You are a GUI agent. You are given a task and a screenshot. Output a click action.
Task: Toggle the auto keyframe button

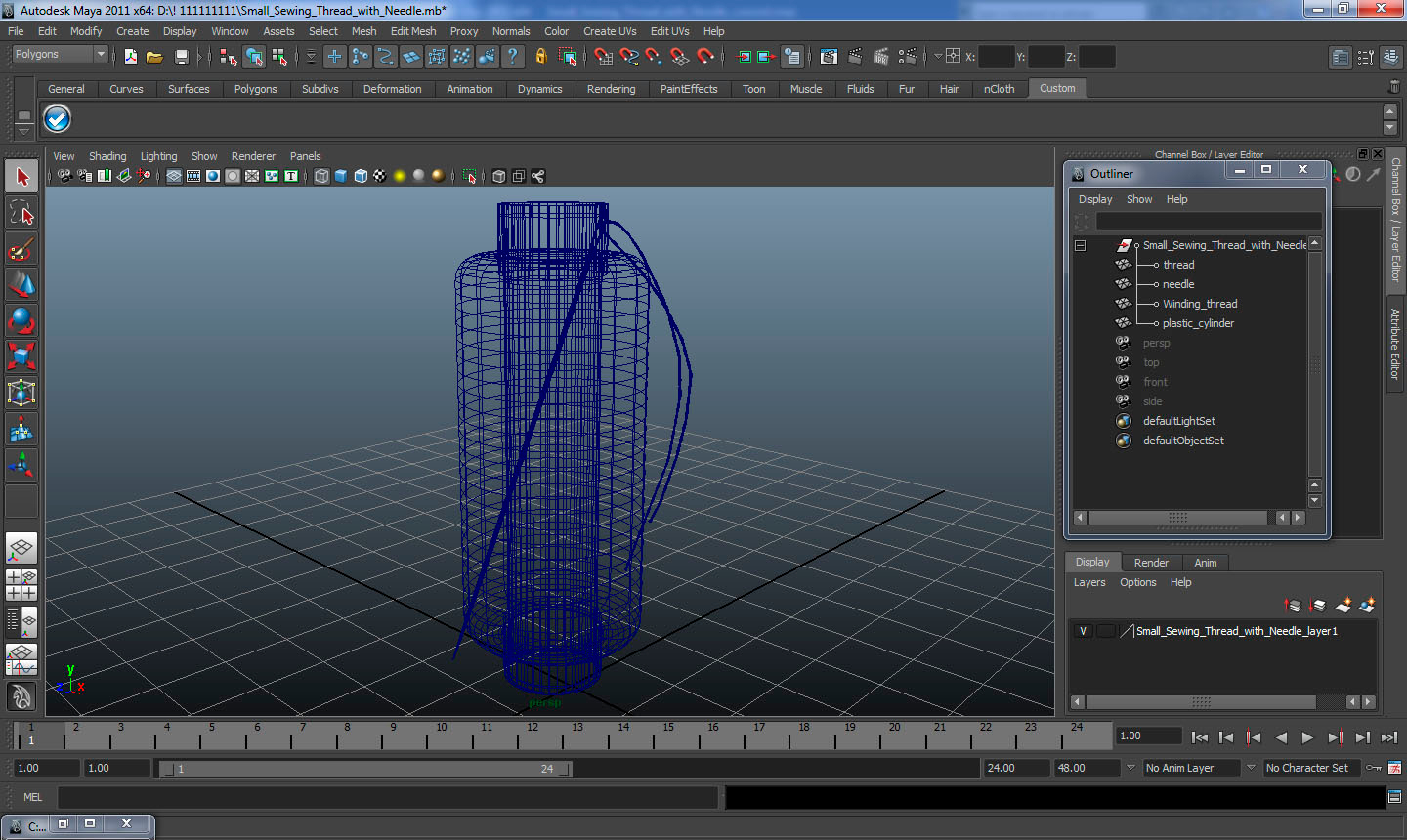(x=1374, y=768)
